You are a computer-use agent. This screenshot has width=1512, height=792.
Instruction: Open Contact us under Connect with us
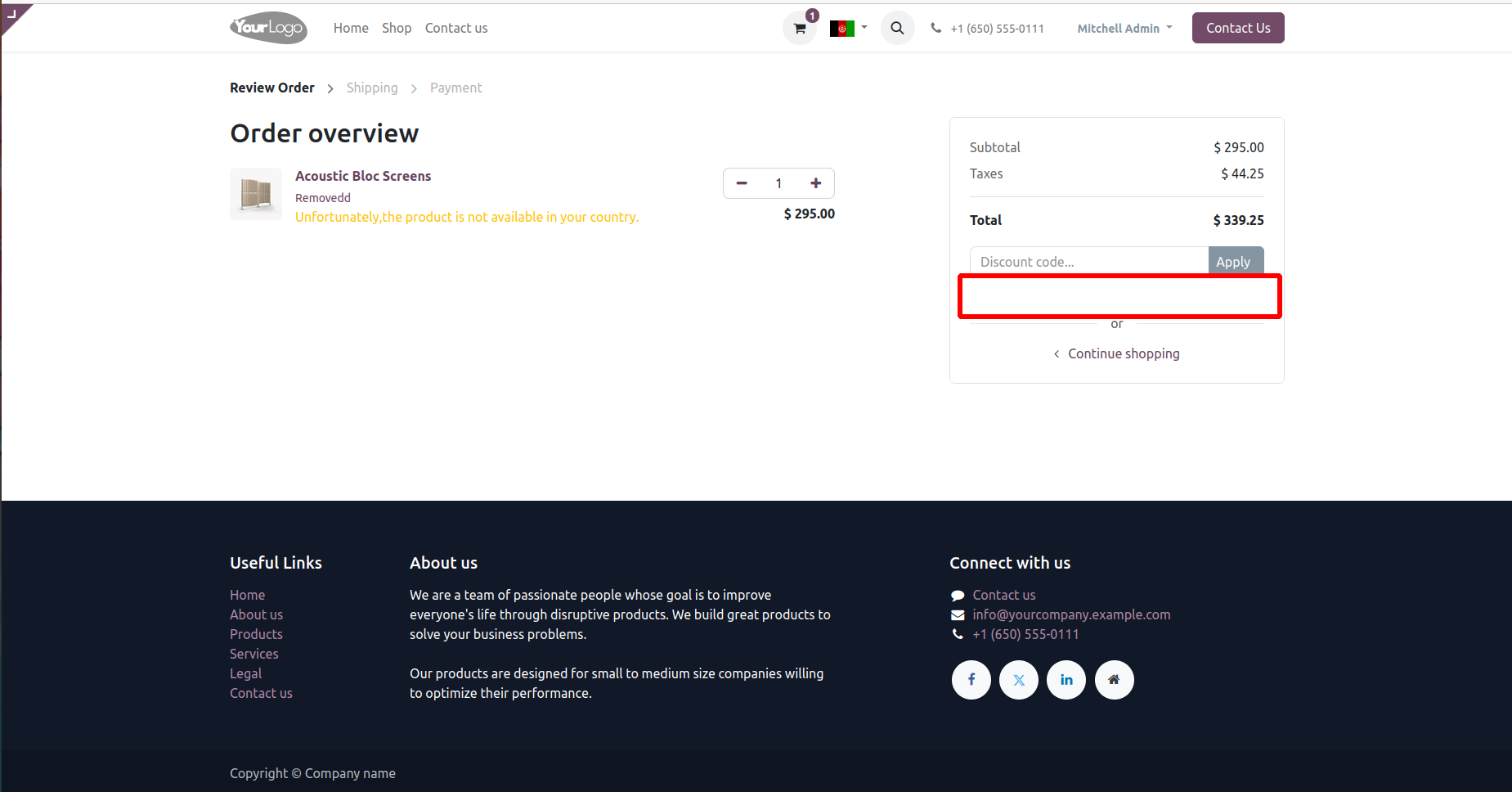point(1004,595)
